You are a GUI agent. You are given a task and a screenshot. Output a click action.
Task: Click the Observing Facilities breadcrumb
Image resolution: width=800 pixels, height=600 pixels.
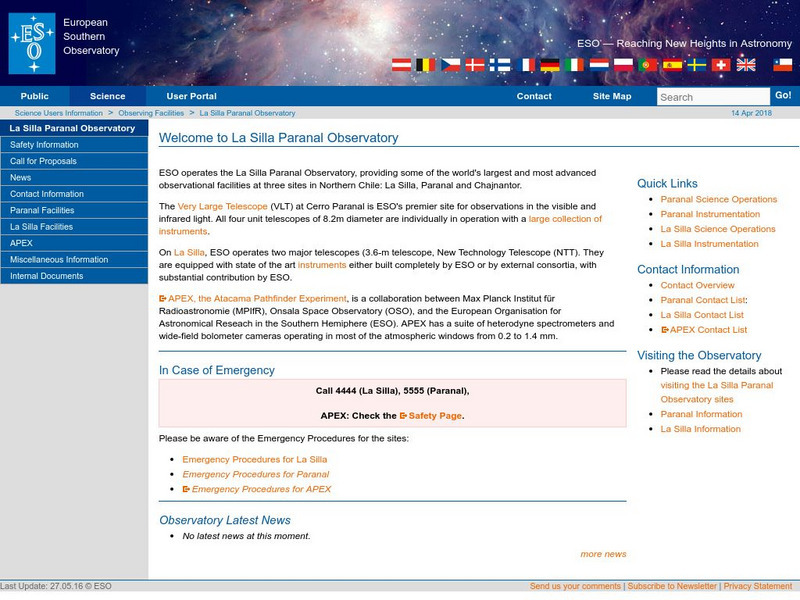click(152, 113)
